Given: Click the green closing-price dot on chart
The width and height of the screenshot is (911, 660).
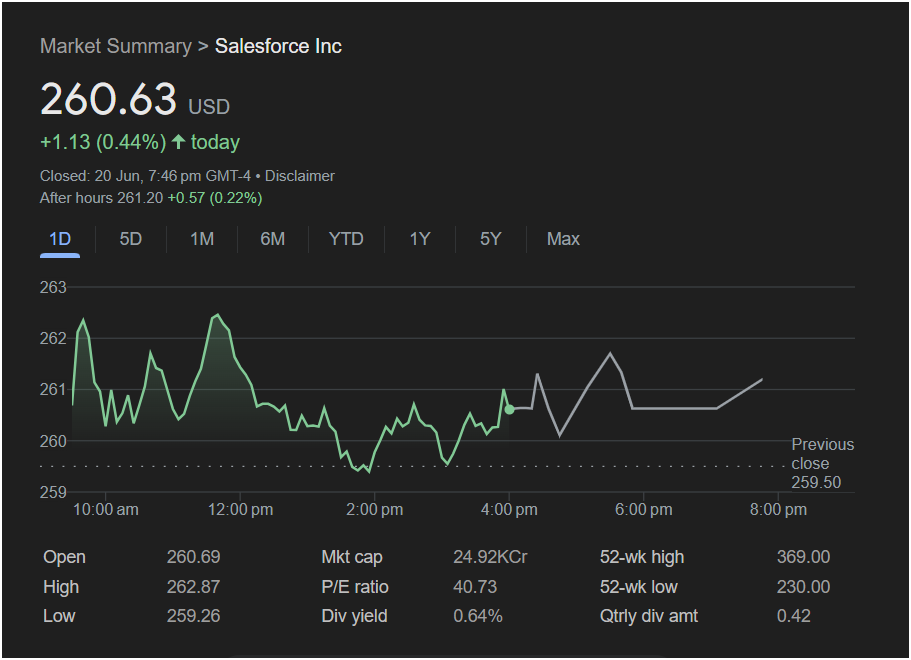Looking at the screenshot, I should tap(510, 410).
